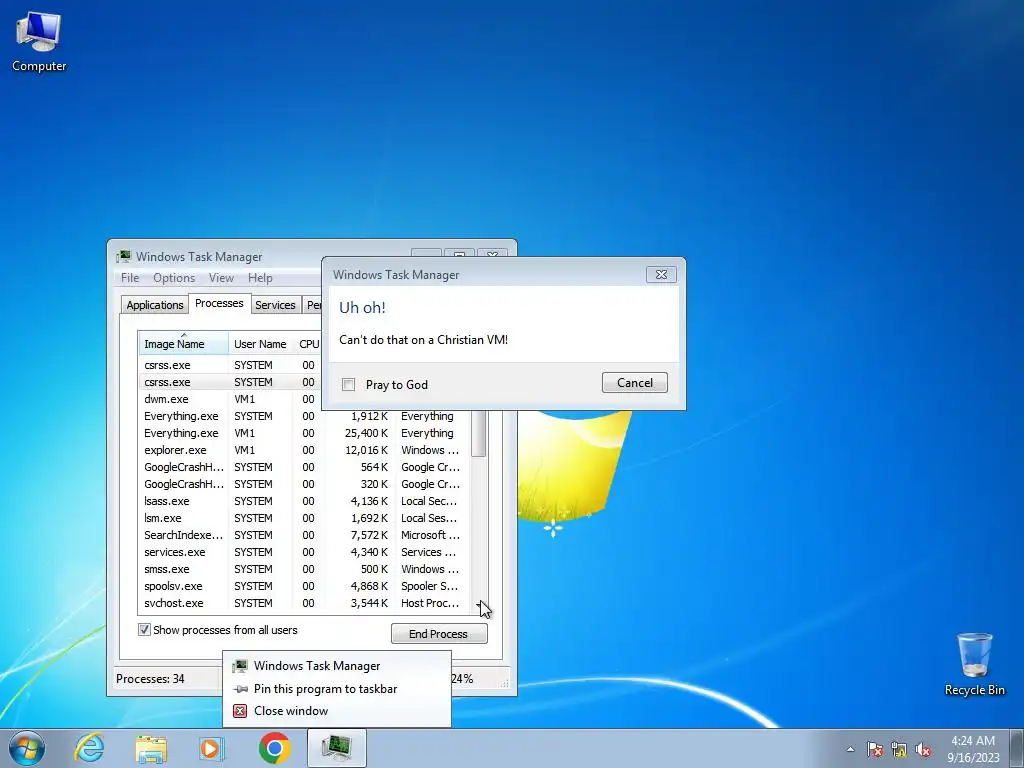Select GoogleCrashH... row with 320 K memory
Screen dimensions: 1024x768
click(x=304, y=484)
